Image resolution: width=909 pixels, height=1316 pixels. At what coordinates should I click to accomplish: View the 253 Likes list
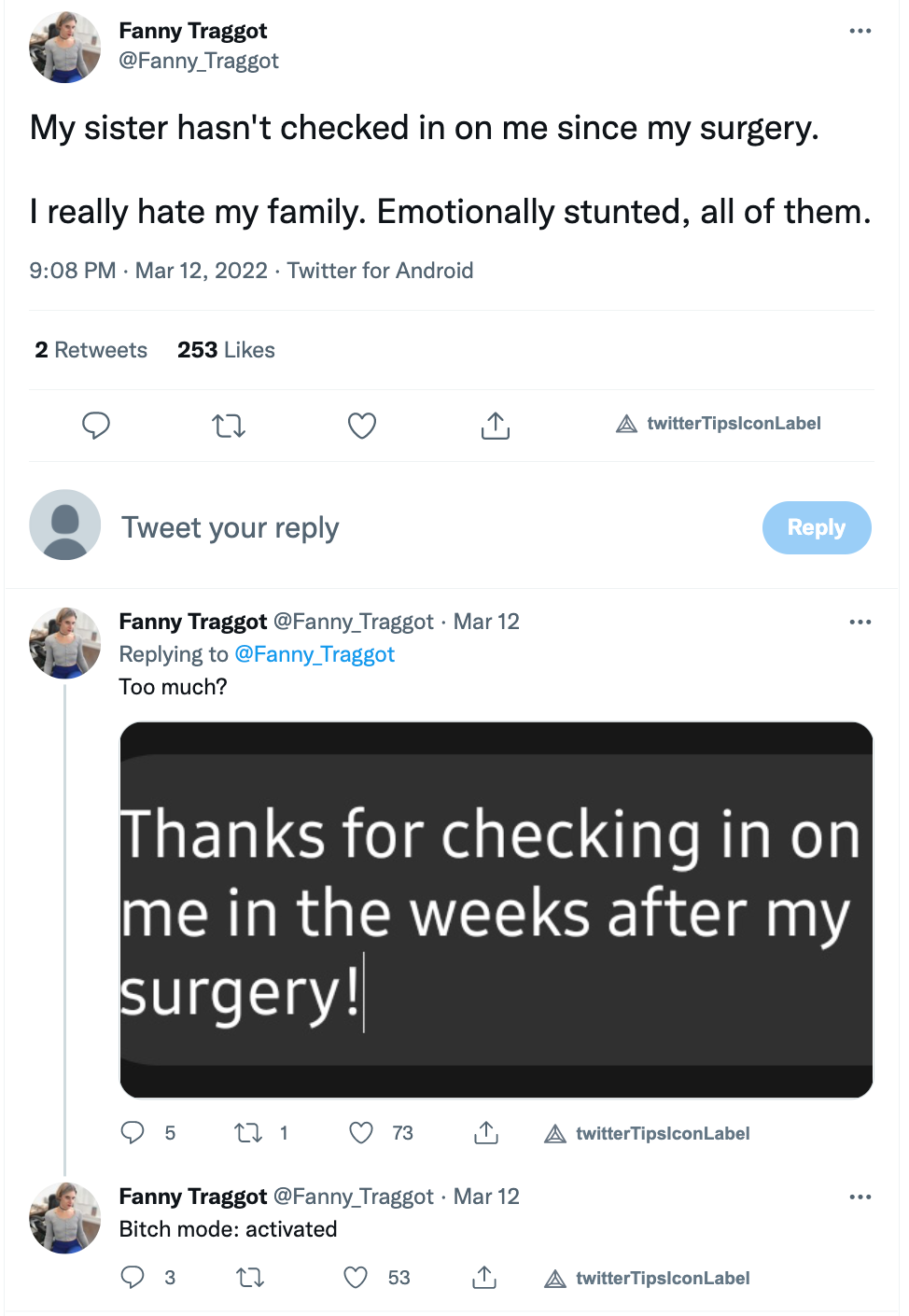click(227, 350)
